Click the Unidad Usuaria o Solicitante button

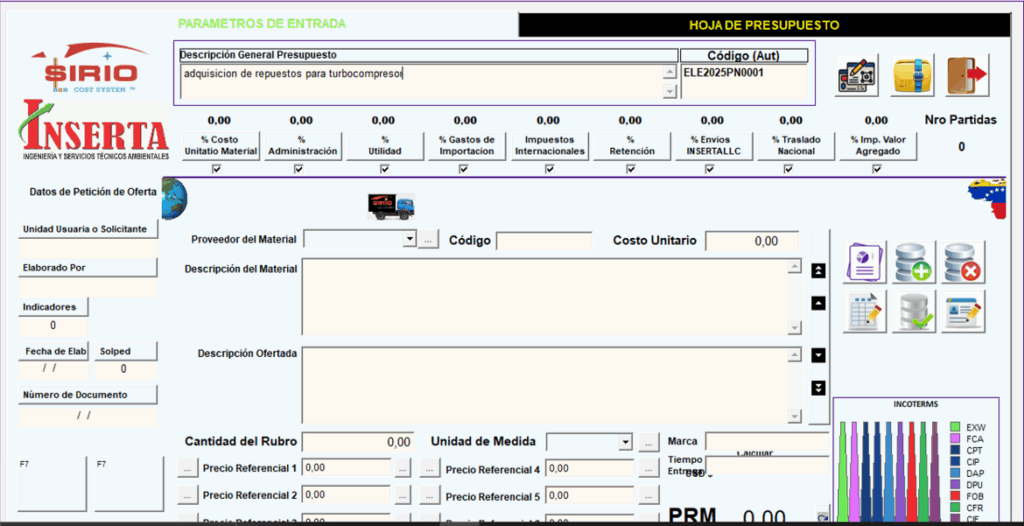(85, 229)
